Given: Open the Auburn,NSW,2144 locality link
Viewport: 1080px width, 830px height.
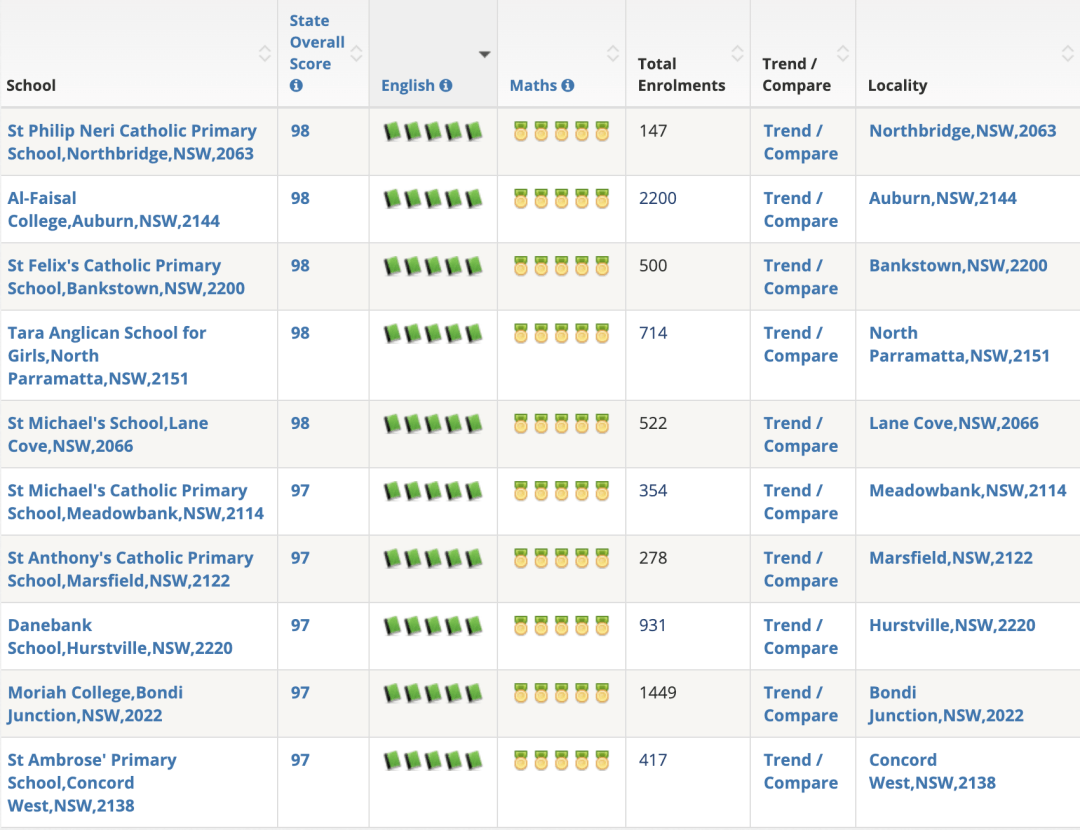Looking at the screenshot, I should (x=942, y=198).
